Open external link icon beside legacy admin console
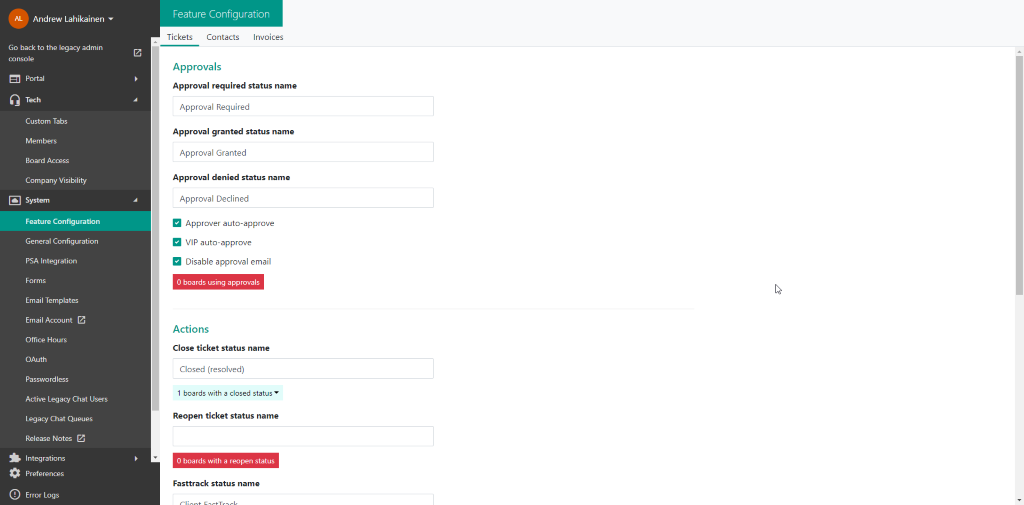Screen dimensions: 1024x505 coord(137,53)
